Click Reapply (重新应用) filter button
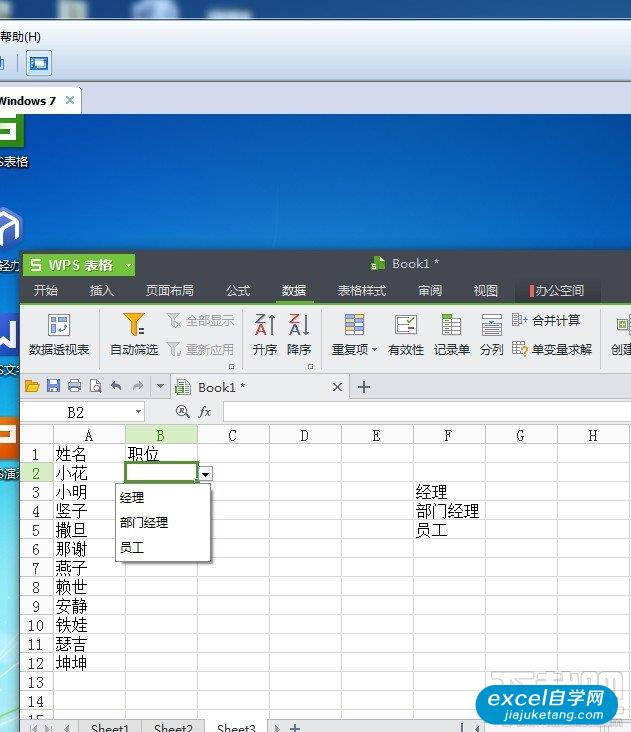631x732 pixels. tap(200, 349)
